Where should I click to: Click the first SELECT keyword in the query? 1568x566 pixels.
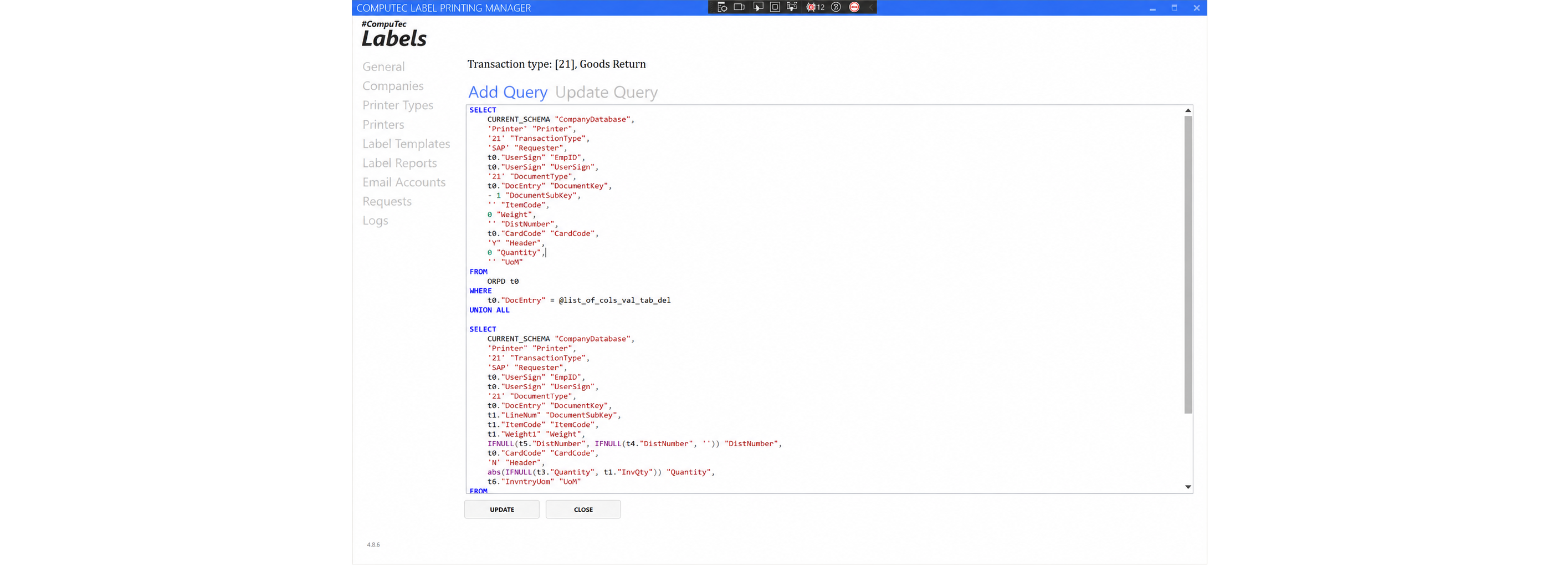pyautogui.click(x=483, y=110)
